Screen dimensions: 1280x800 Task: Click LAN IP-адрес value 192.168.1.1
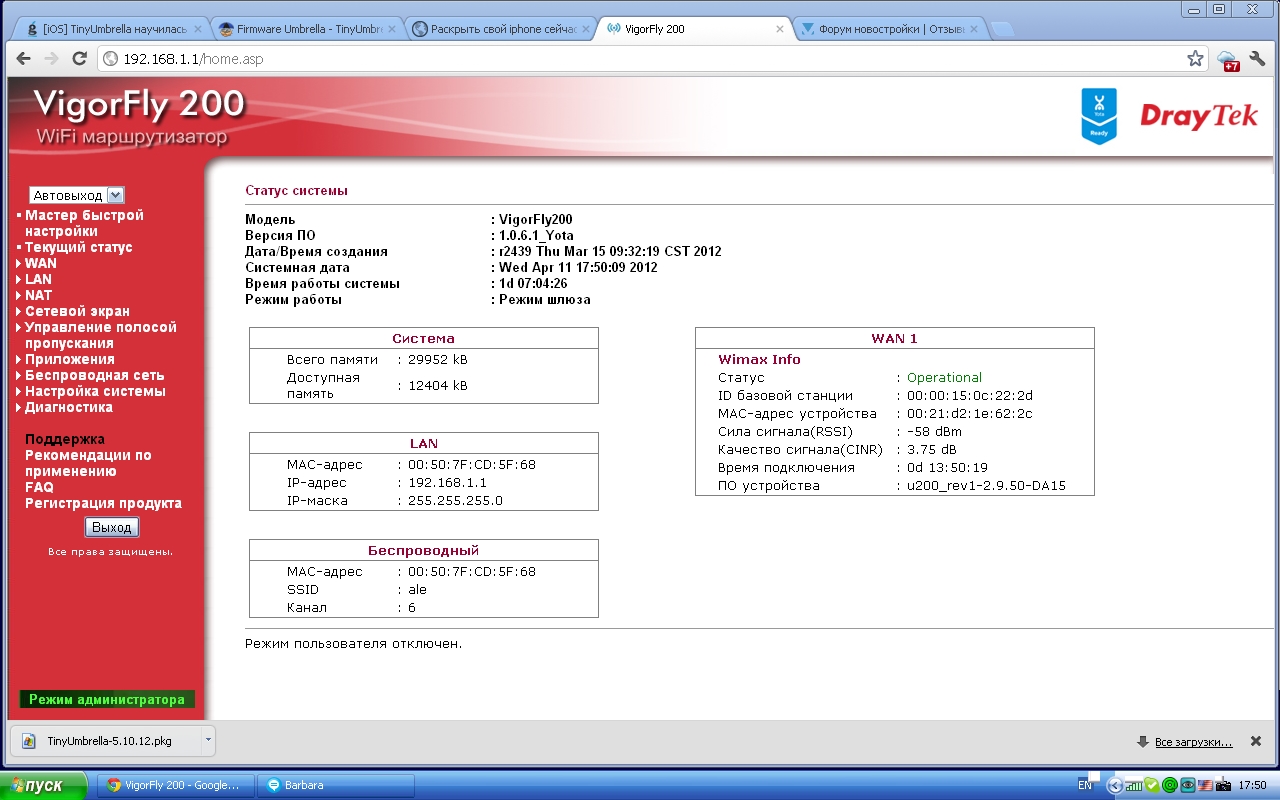447,482
